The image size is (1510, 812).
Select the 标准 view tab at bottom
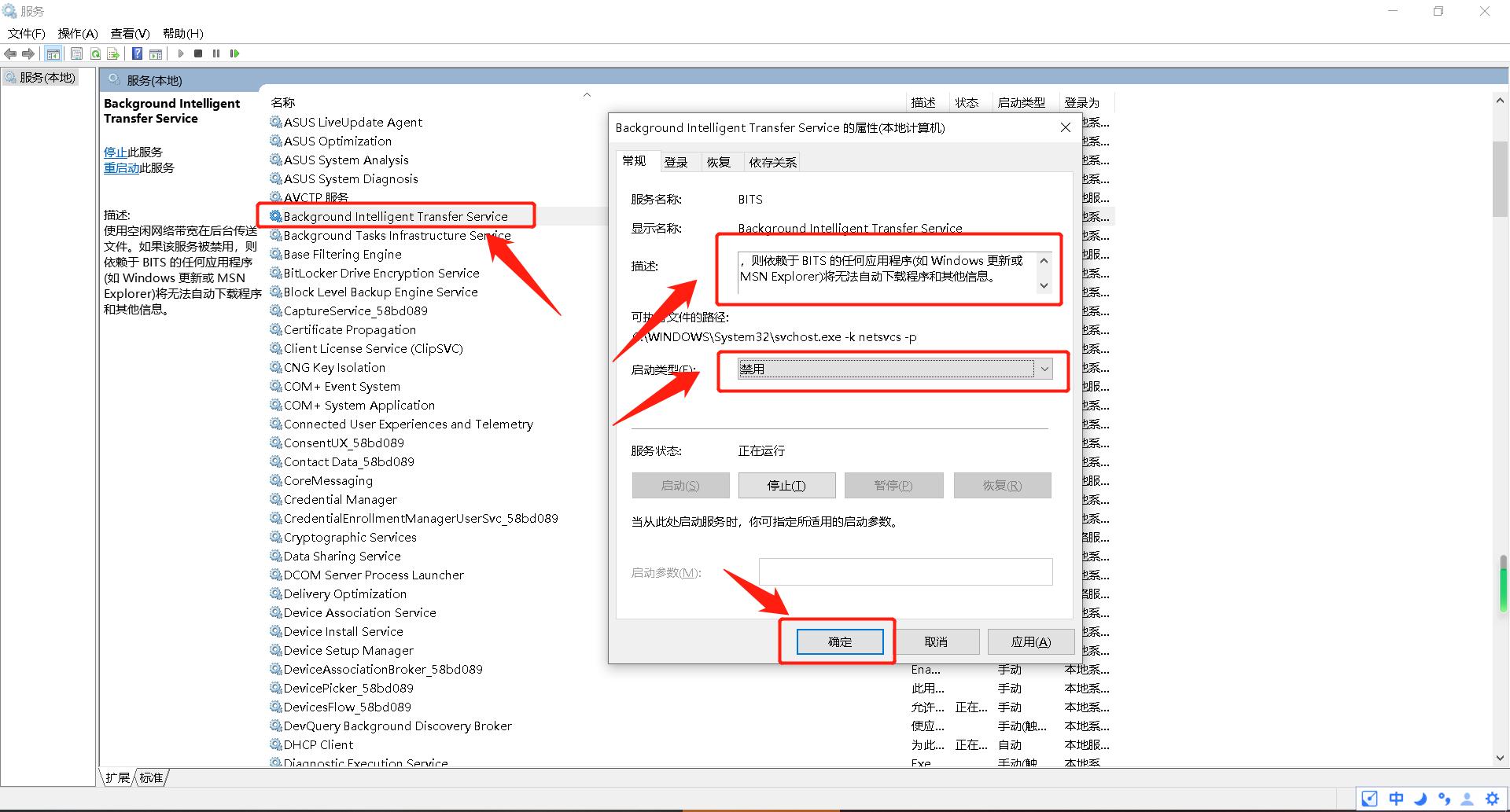pyautogui.click(x=152, y=777)
